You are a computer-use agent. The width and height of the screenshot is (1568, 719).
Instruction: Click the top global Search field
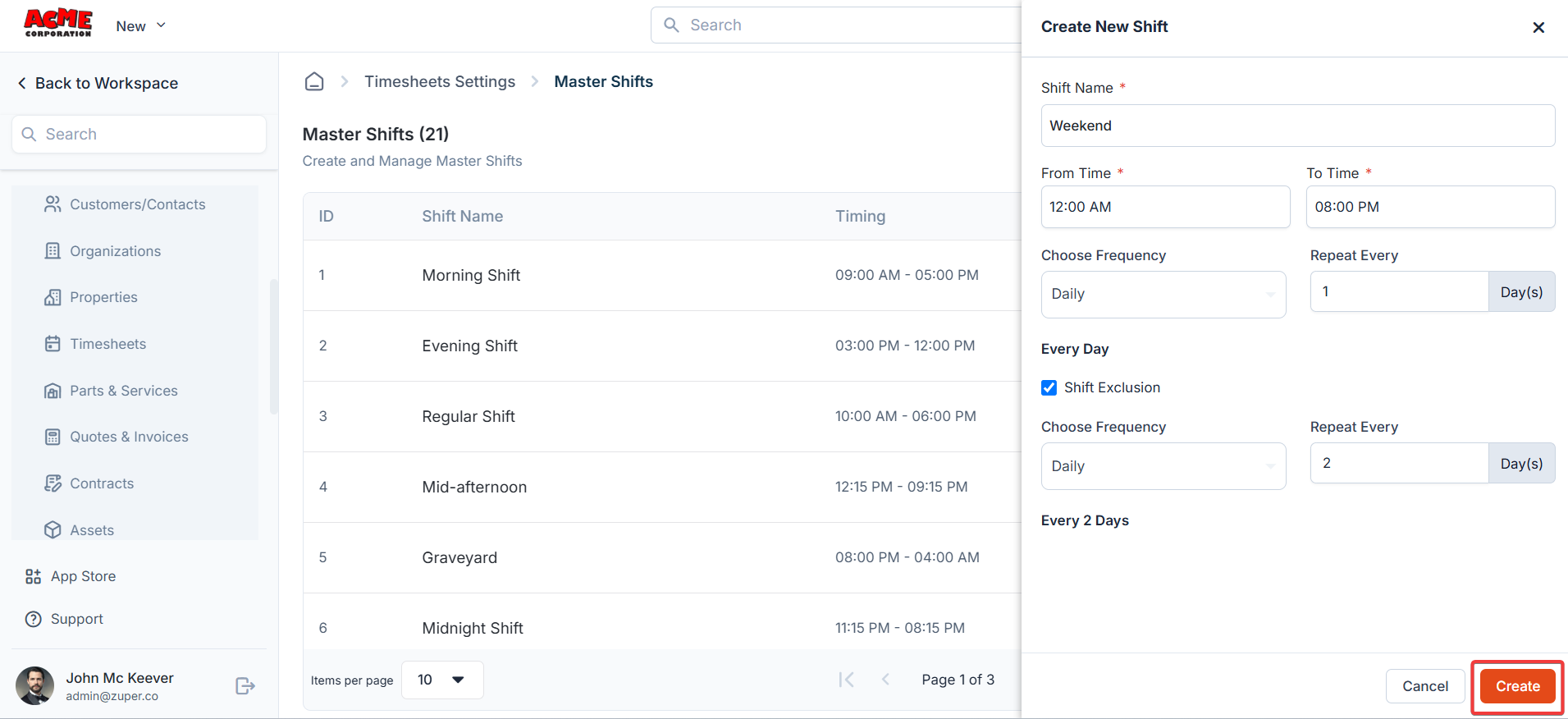coord(837,25)
